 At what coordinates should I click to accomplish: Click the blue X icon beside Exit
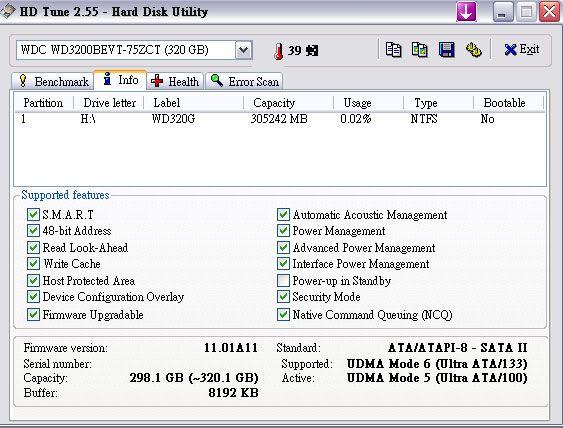(x=510, y=50)
